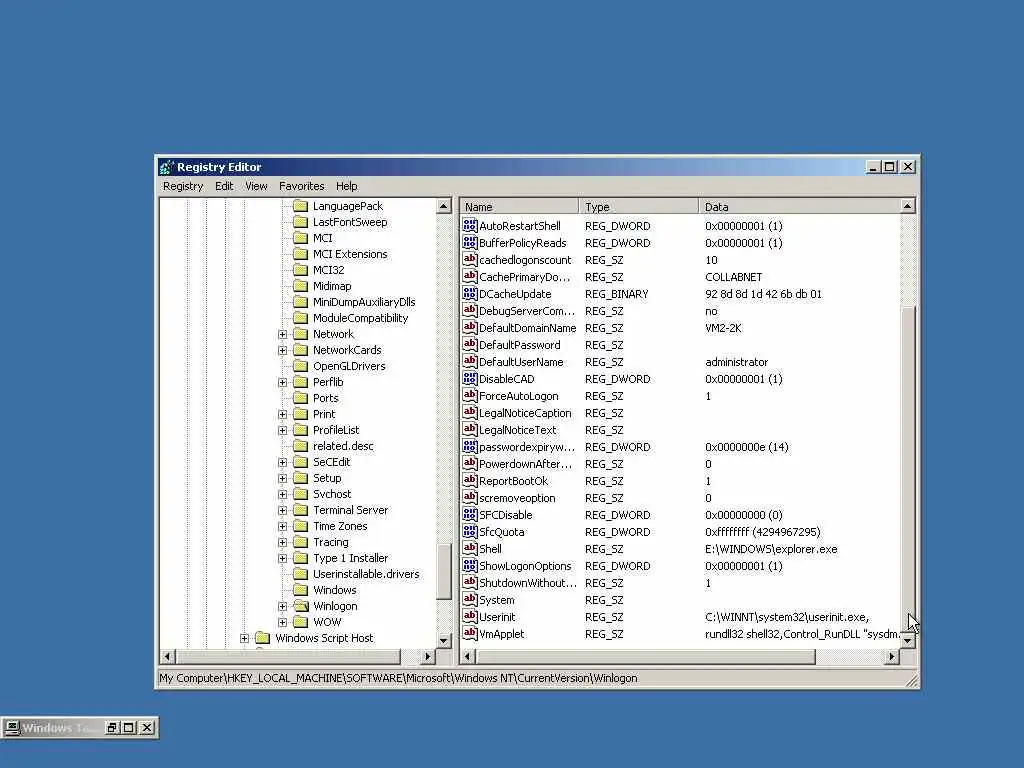This screenshot has width=1024, height=768.
Task: Select the cachedlogonscount string icon
Action: [x=470, y=259]
